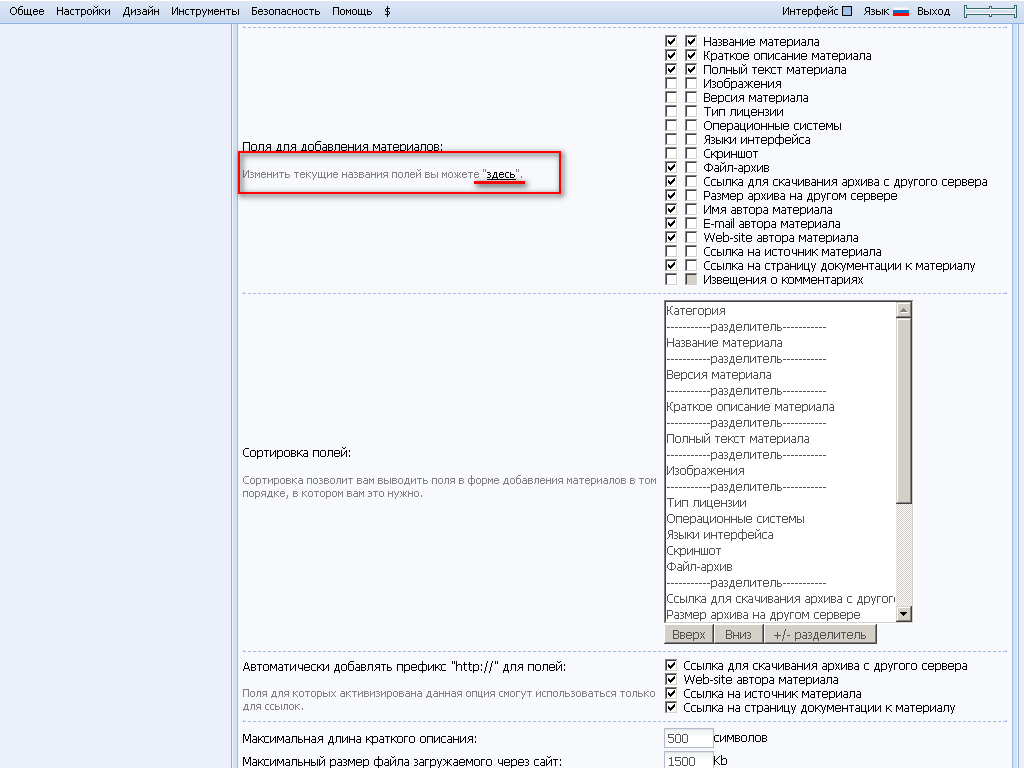Uncheck http prefix for Web-site автора материала
The image size is (1024, 768).
point(671,679)
